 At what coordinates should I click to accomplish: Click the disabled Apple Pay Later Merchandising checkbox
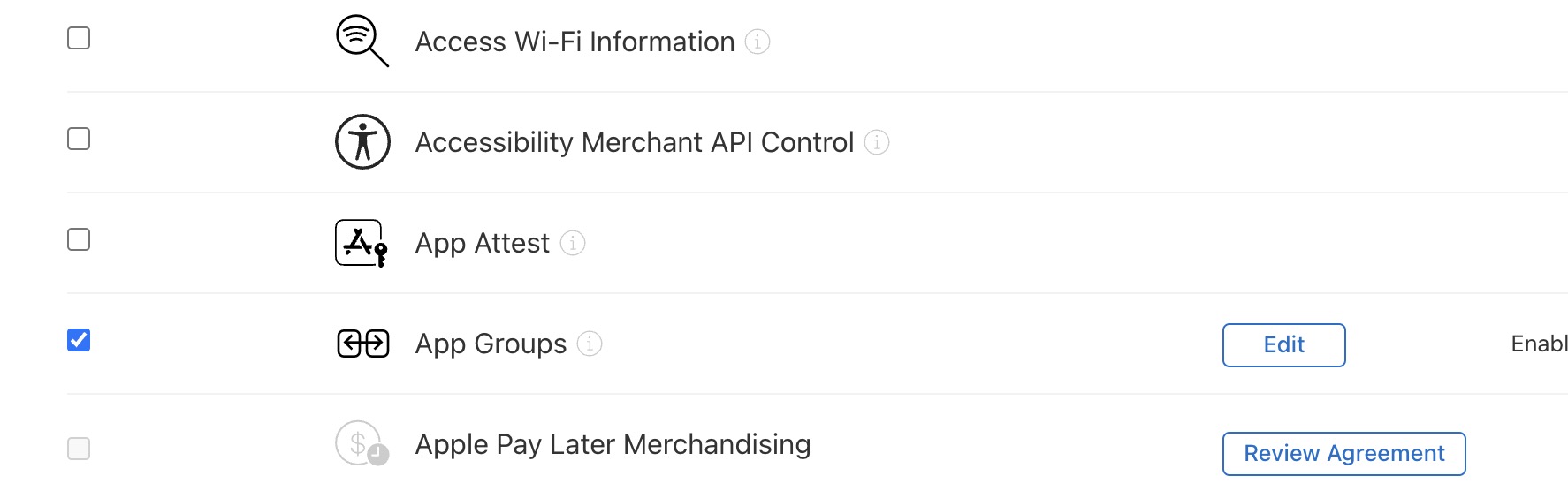[x=79, y=449]
